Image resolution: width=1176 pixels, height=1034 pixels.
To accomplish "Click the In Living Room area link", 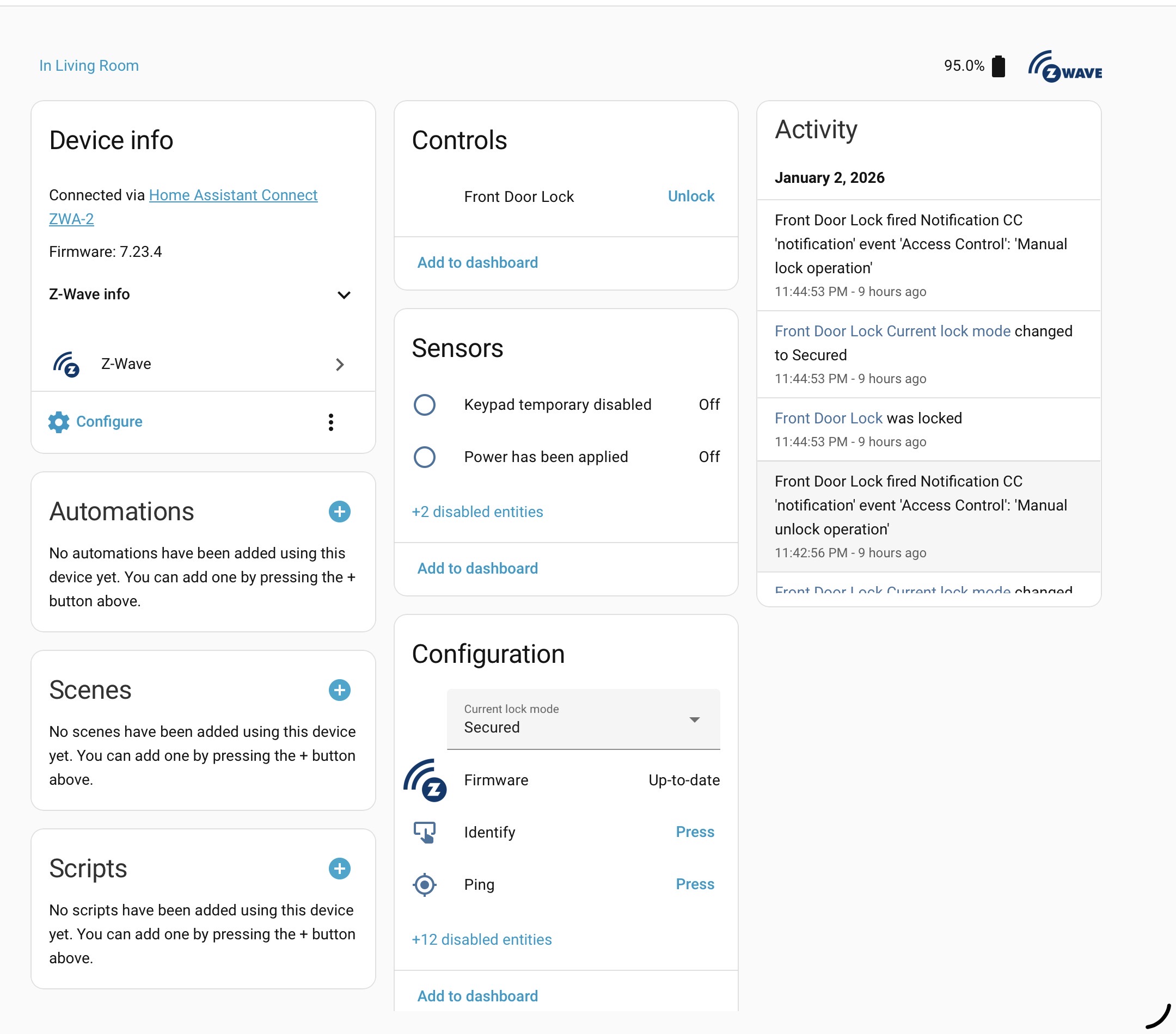I will pyautogui.click(x=89, y=65).
